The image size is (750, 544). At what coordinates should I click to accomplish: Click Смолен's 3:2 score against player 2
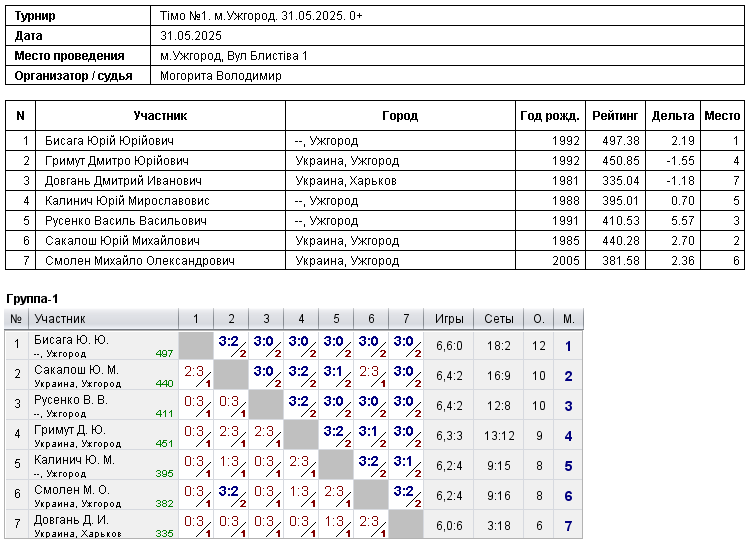pyautogui.click(x=229, y=491)
